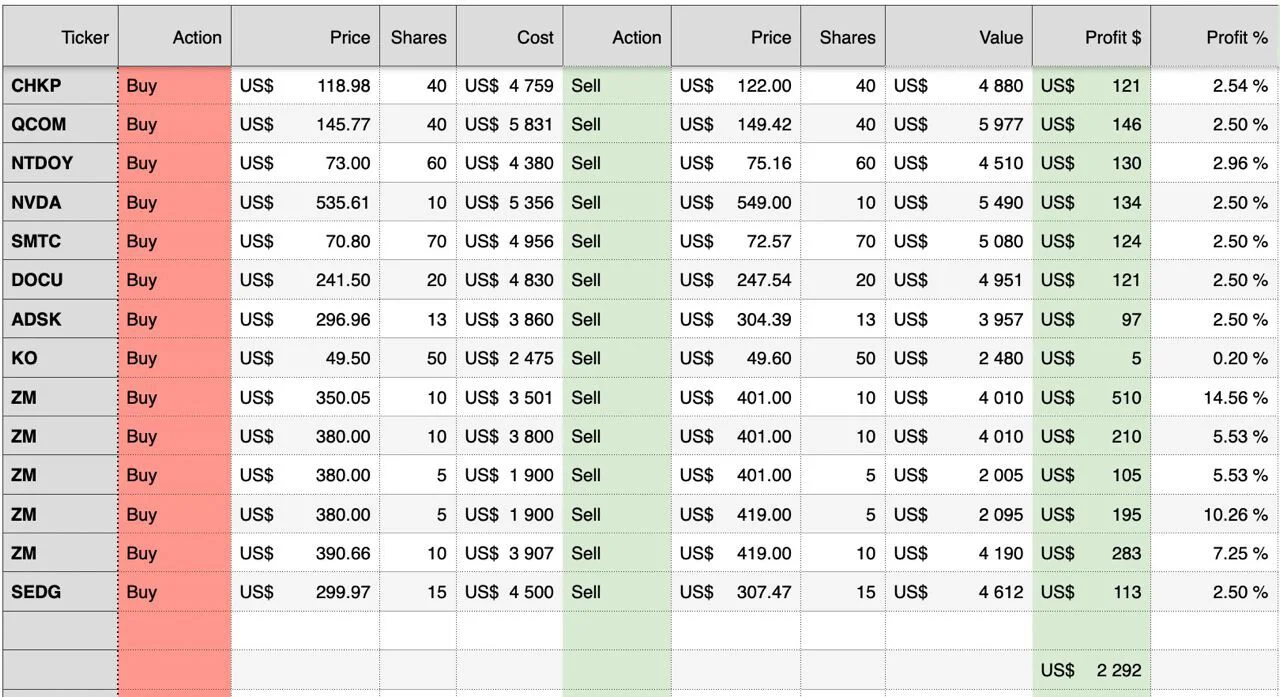Select the NVDA ticker cell
1280x697 pixels.
[61, 203]
